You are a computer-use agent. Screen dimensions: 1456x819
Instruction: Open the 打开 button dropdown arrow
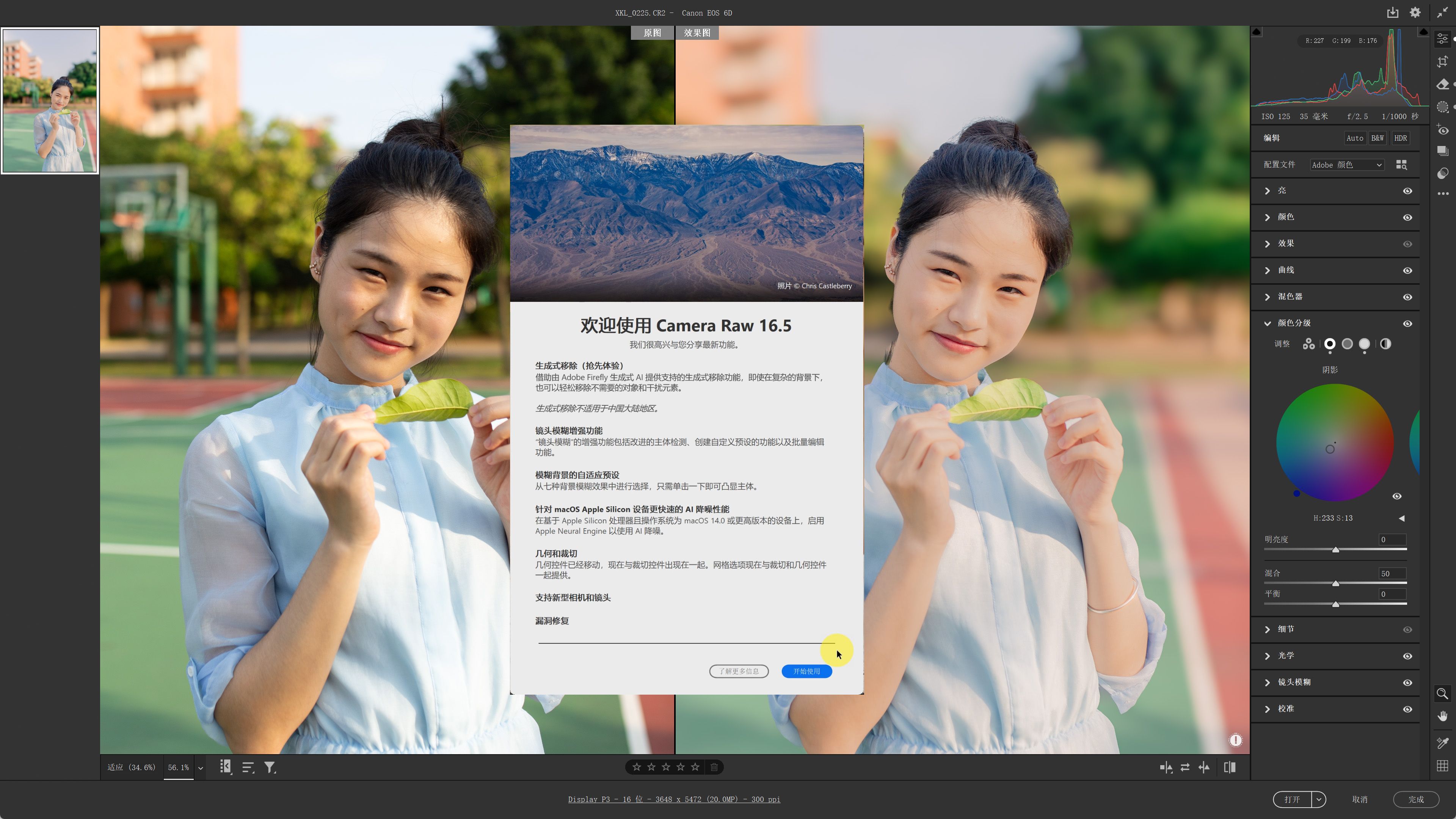point(1319,799)
